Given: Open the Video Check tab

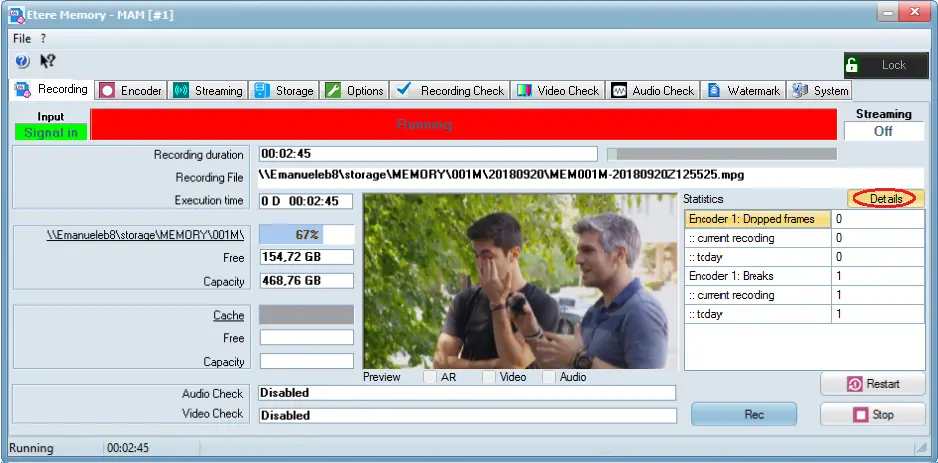Looking at the screenshot, I should point(558,91).
